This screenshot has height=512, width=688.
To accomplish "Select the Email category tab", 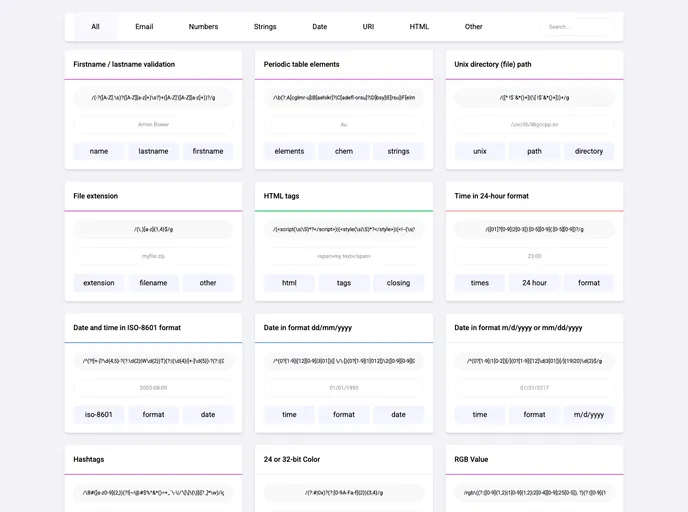I will point(144,27).
